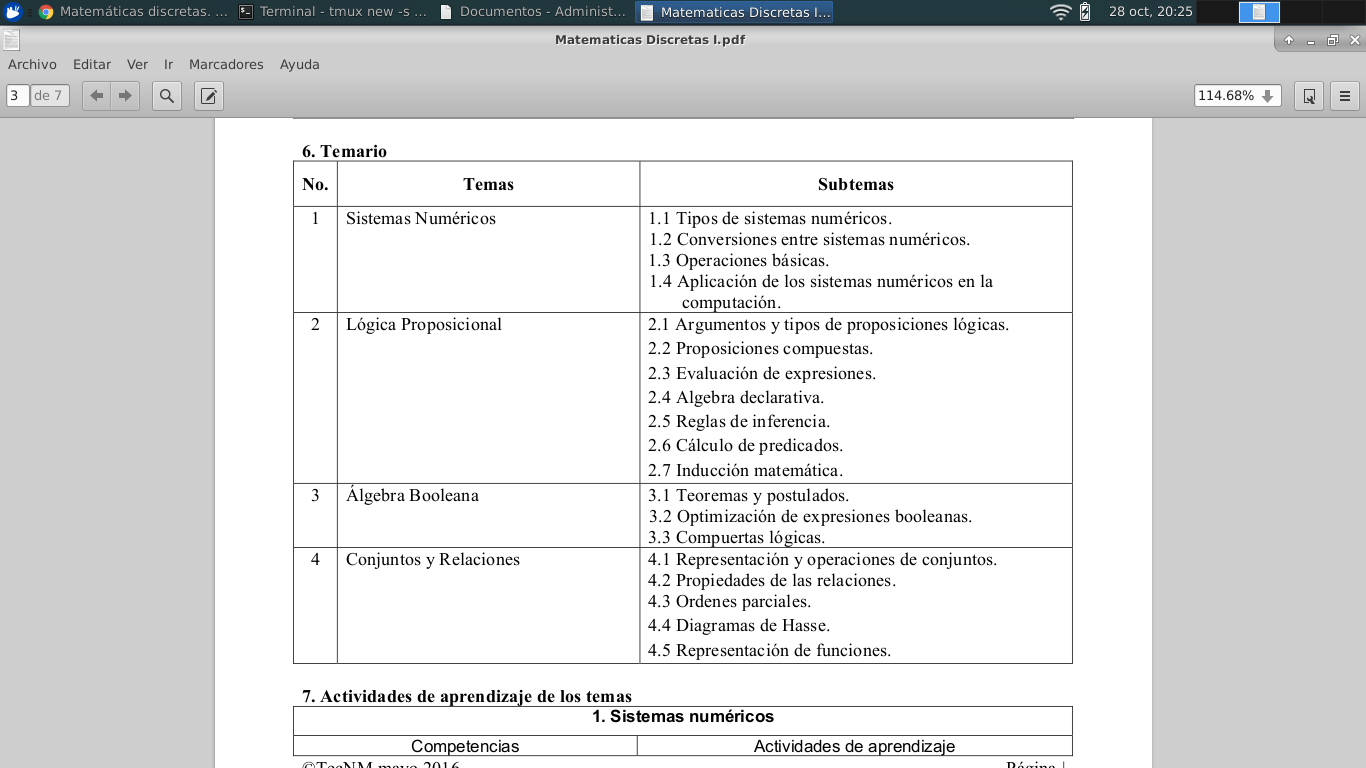Click '2.2 Proposiciones compuestas.' line
Image resolution: width=1366 pixels, height=768 pixels.
click(x=761, y=349)
